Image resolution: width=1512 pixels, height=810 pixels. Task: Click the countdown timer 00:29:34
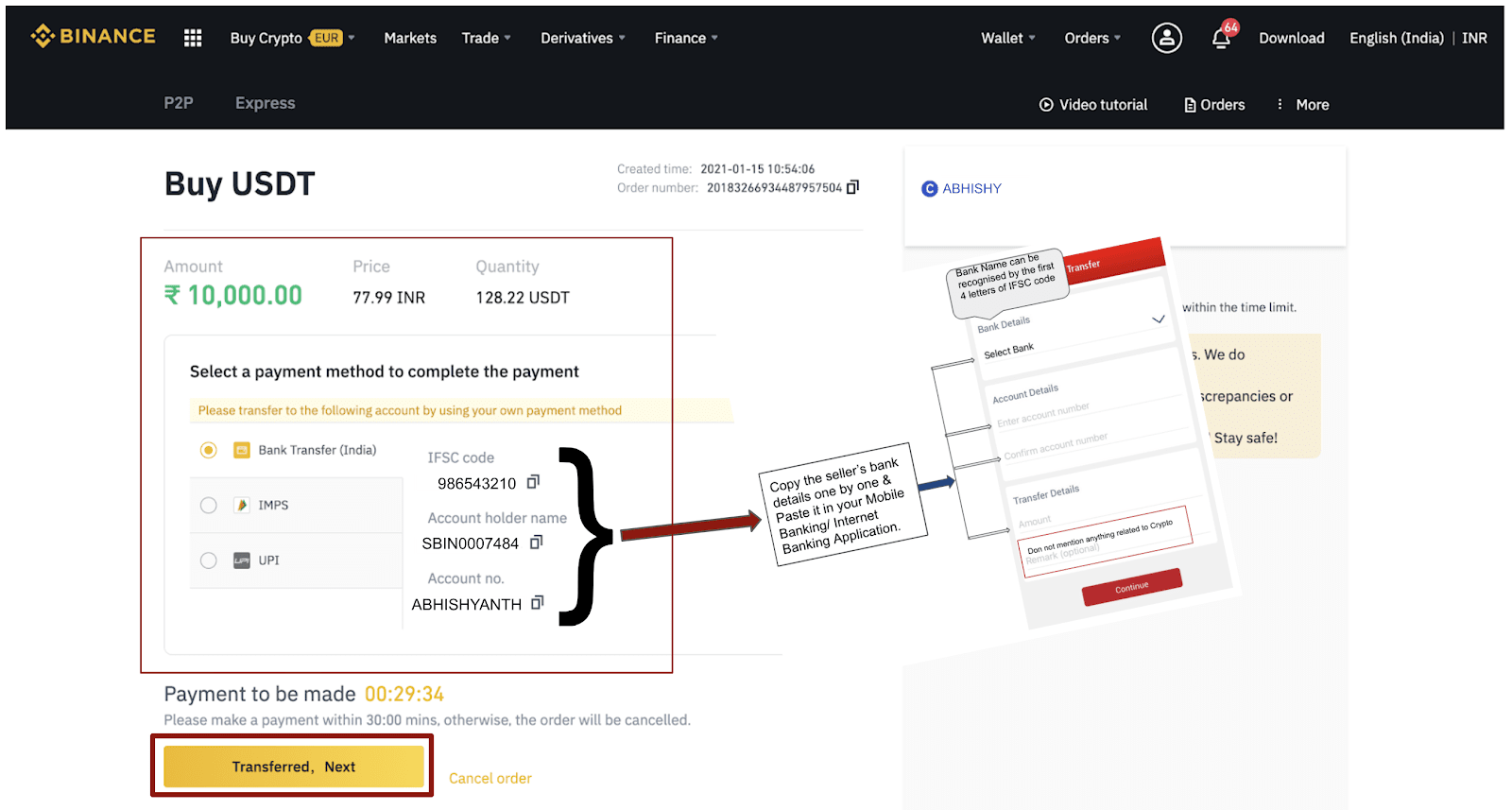404,694
